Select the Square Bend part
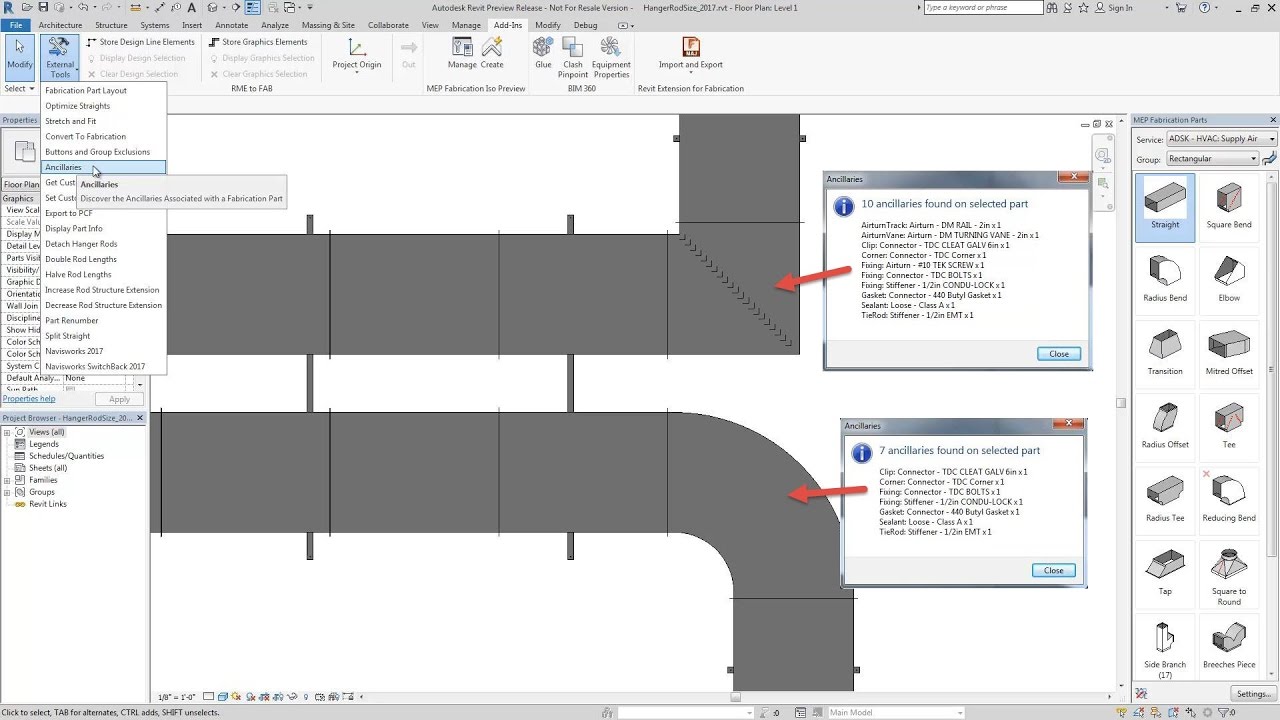The width and height of the screenshot is (1280, 720). click(x=1229, y=208)
